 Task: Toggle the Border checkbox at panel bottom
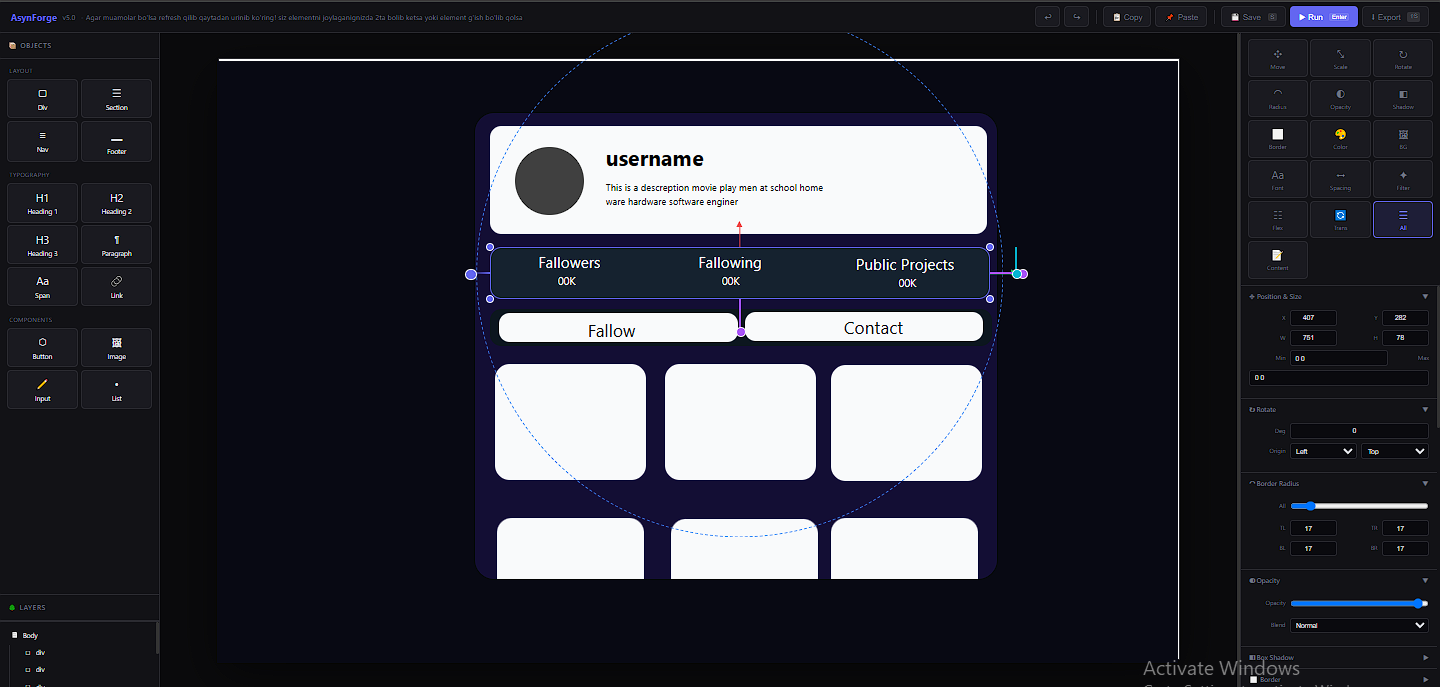click(x=1254, y=680)
